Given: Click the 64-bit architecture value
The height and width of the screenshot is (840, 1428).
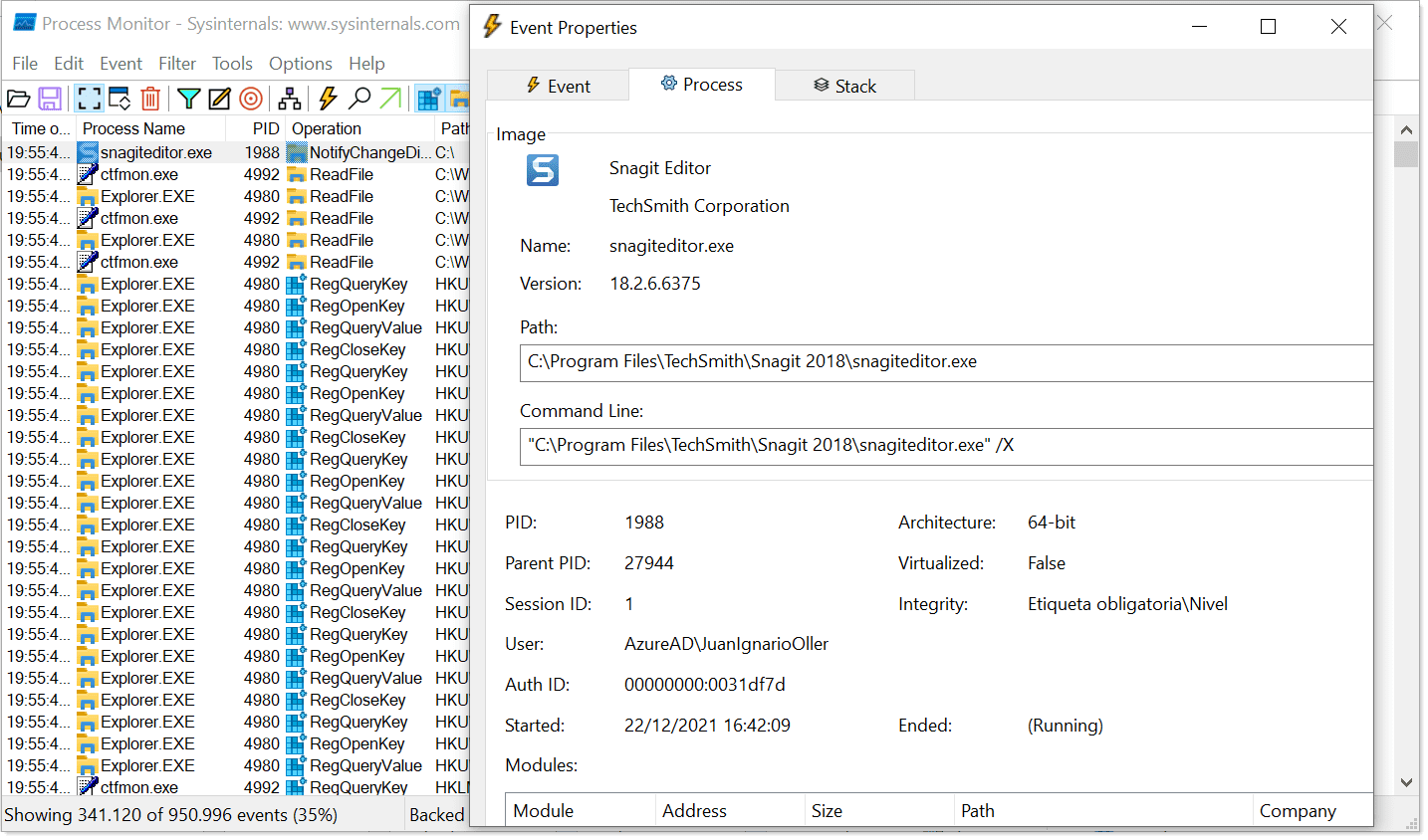Looking at the screenshot, I should click(x=1052, y=523).
